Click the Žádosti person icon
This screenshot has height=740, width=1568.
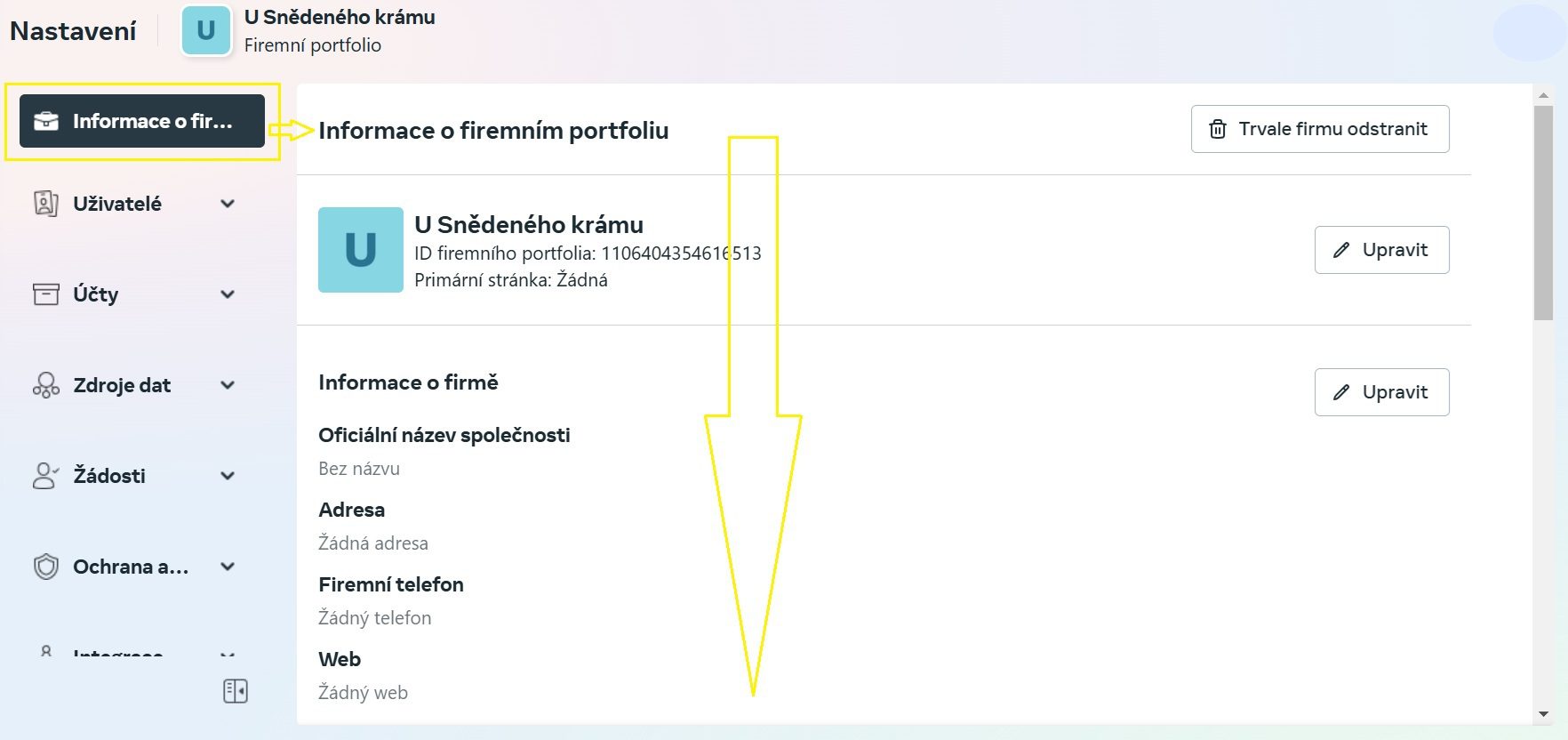tap(45, 476)
